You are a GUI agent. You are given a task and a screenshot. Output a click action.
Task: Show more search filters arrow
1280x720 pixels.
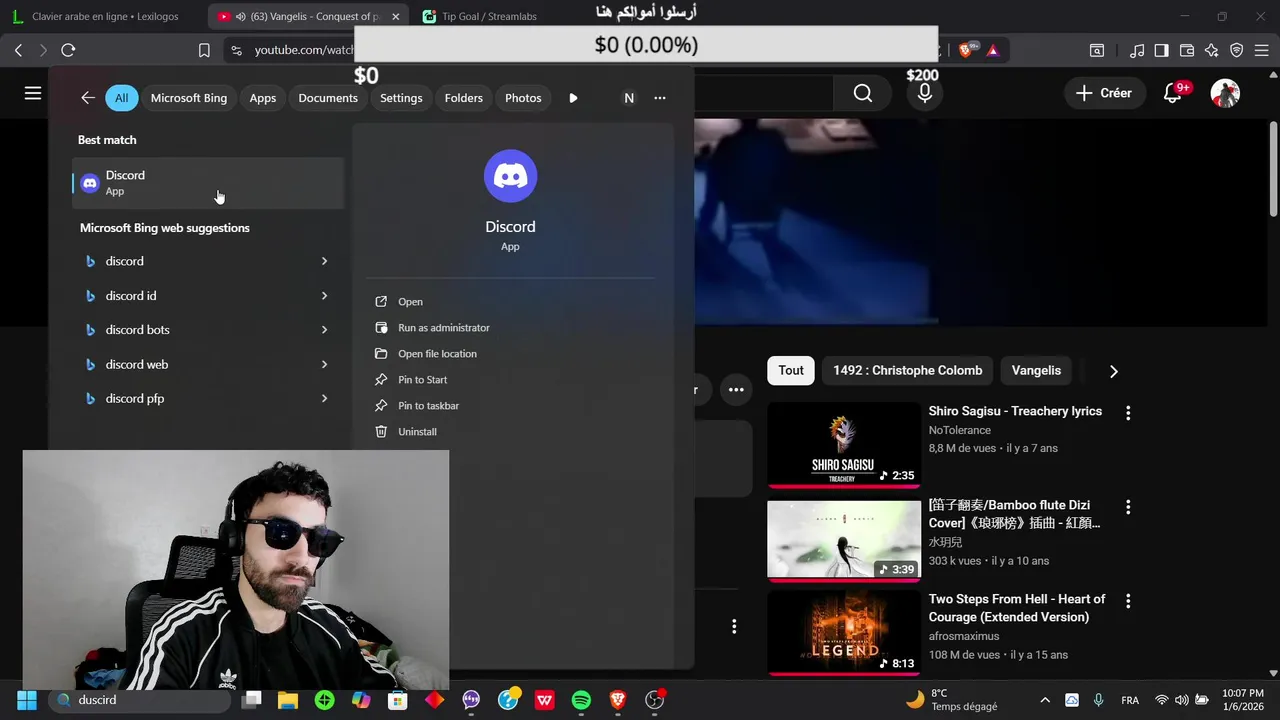click(x=573, y=98)
